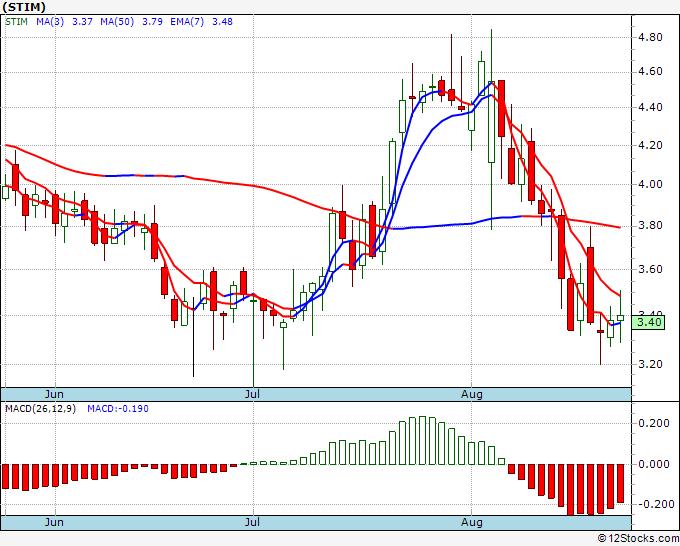Image resolution: width=680 pixels, height=546 pixels.
Task: Click the Jun label on MACD panel axis
Action: [x=54, y=522]
